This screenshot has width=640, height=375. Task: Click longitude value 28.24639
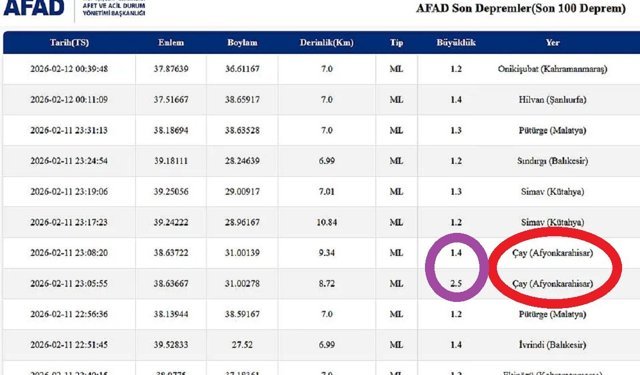242,161
